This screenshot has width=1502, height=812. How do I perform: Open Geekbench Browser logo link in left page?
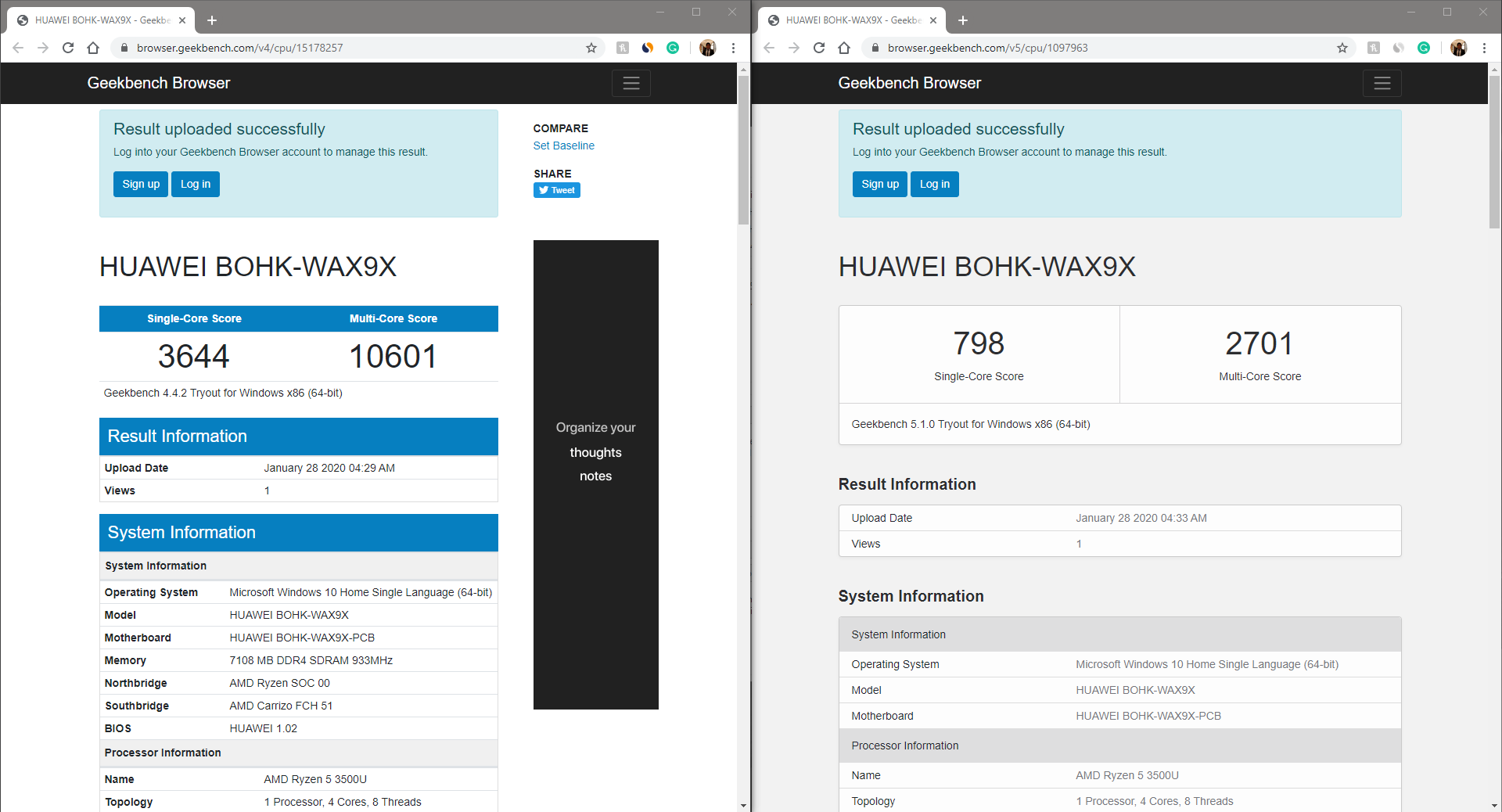(x=159, y=83)
